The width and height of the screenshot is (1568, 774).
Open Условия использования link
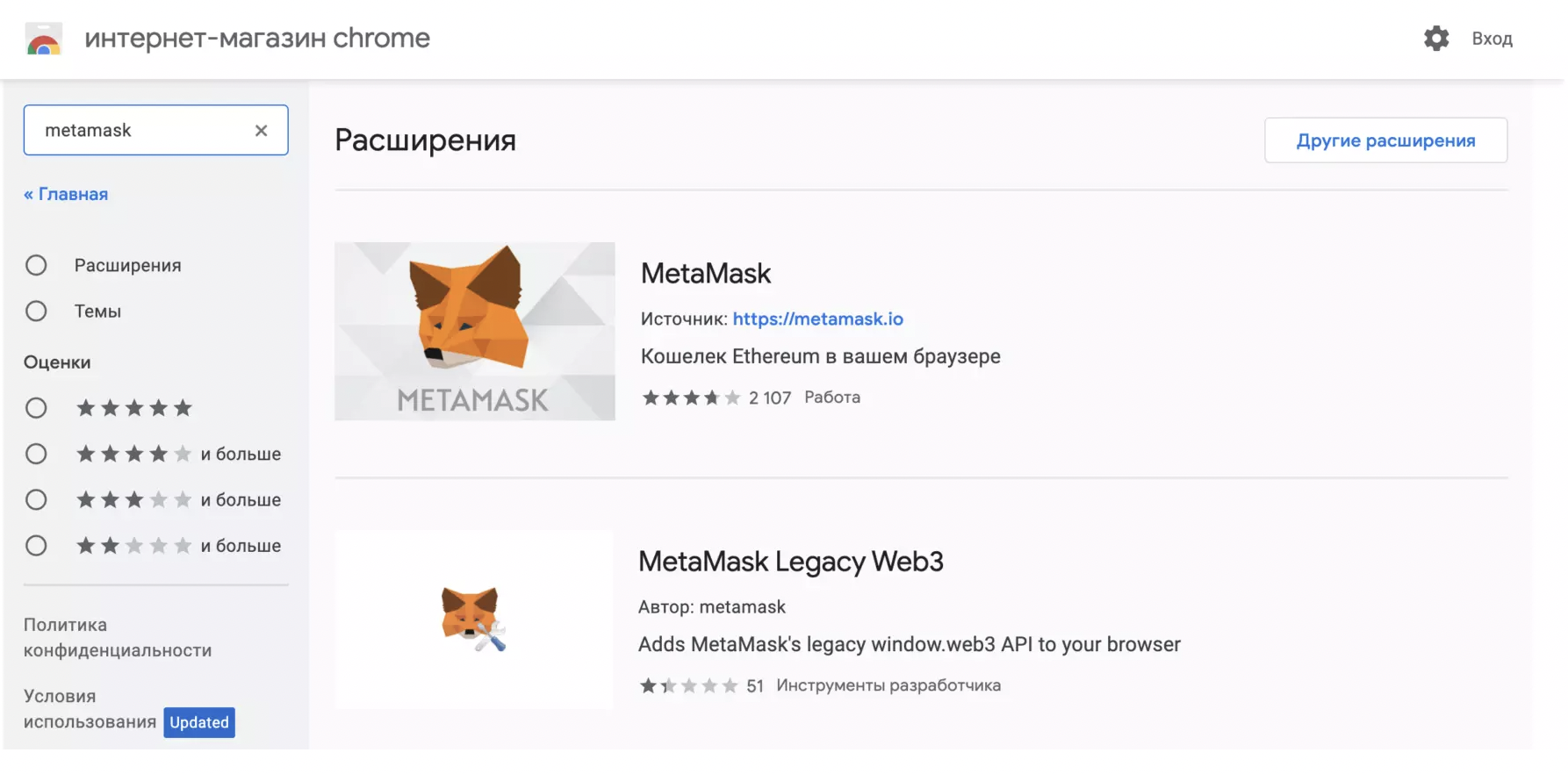(90, 709)
